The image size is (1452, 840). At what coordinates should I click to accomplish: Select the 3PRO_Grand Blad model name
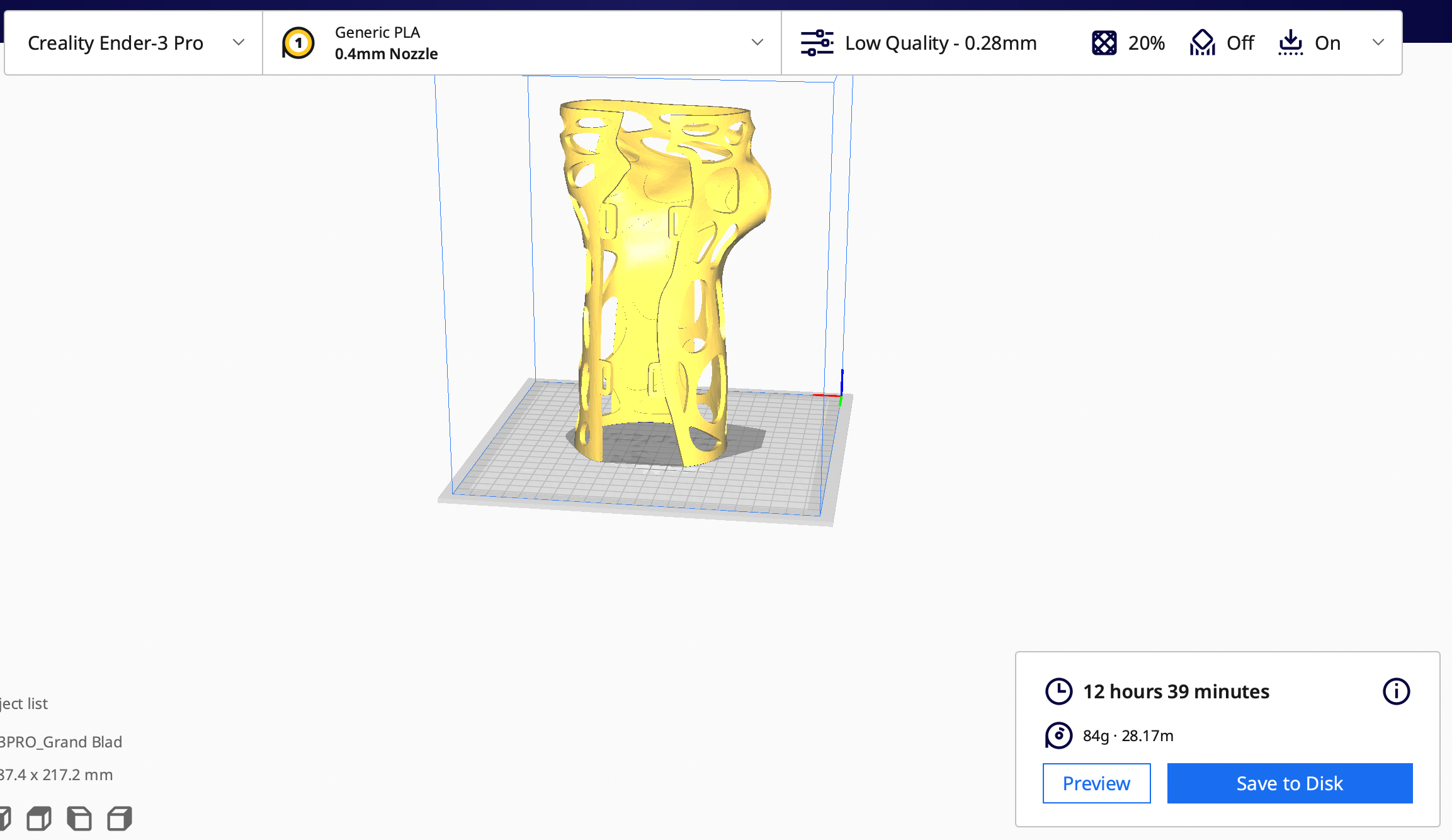click(60, 742)
